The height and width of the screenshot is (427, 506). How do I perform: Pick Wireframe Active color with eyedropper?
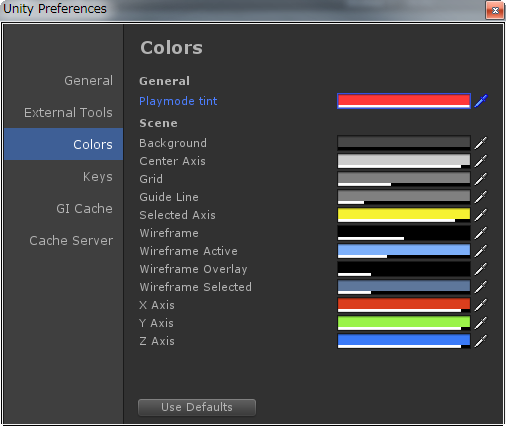click(x=481, y=251)
